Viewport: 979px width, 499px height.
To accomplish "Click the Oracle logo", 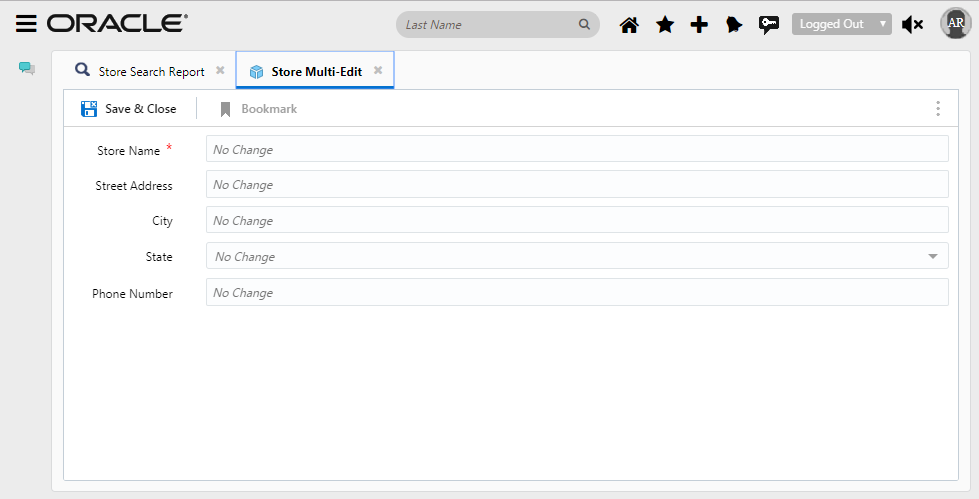I will point(117,24).
